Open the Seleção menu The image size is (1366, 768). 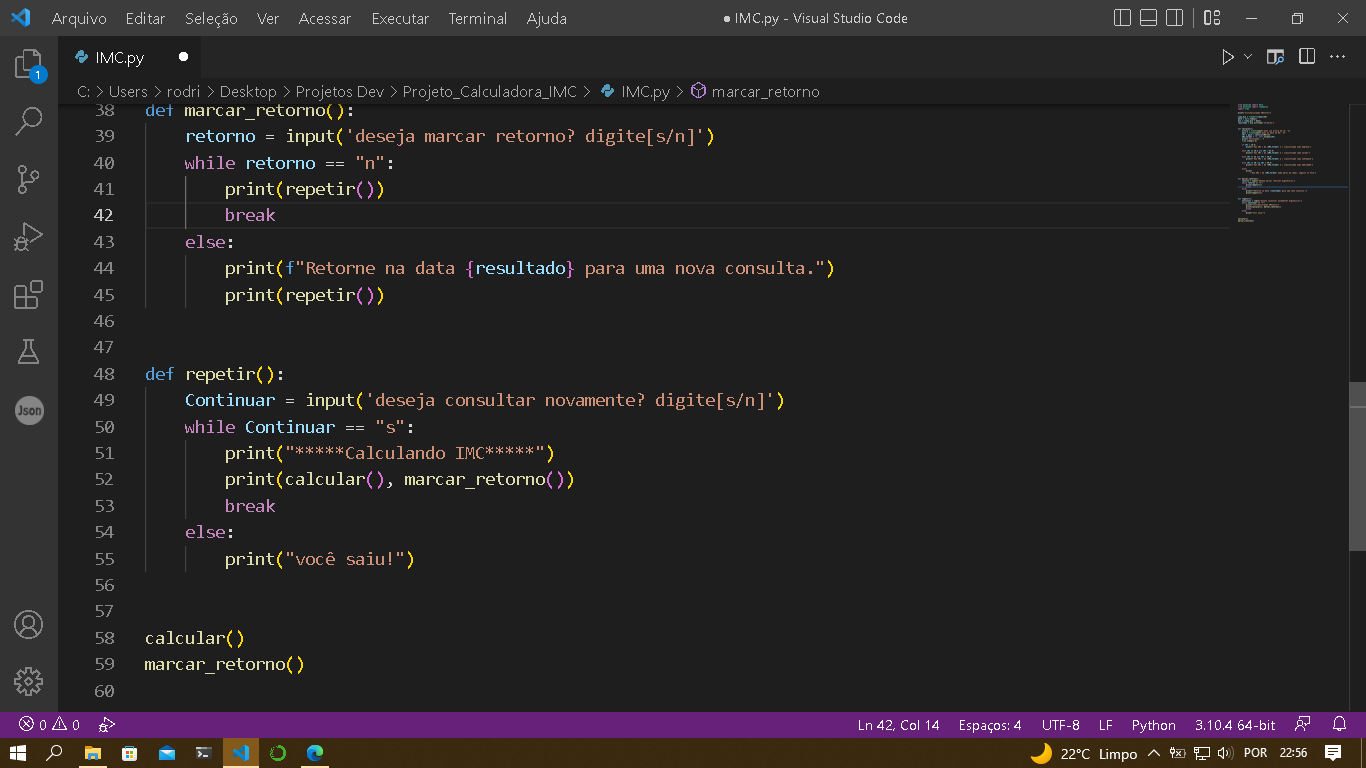(x=211, y=18)
